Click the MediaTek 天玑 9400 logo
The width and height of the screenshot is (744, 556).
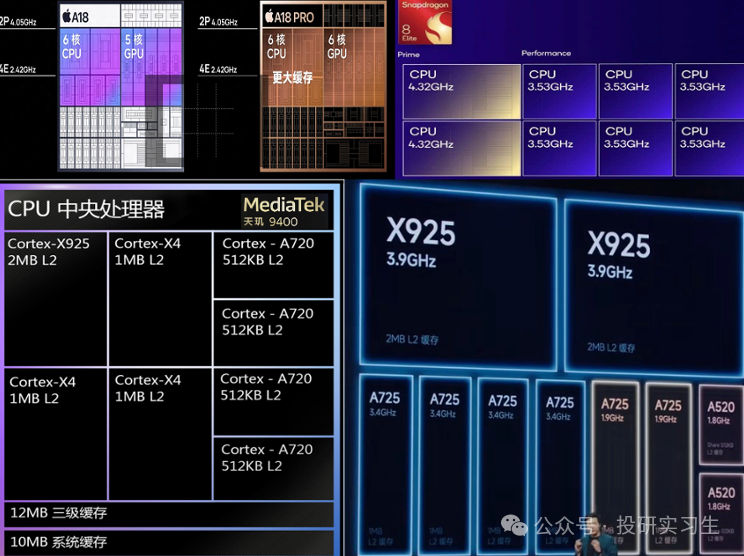(x=284, y=211)
